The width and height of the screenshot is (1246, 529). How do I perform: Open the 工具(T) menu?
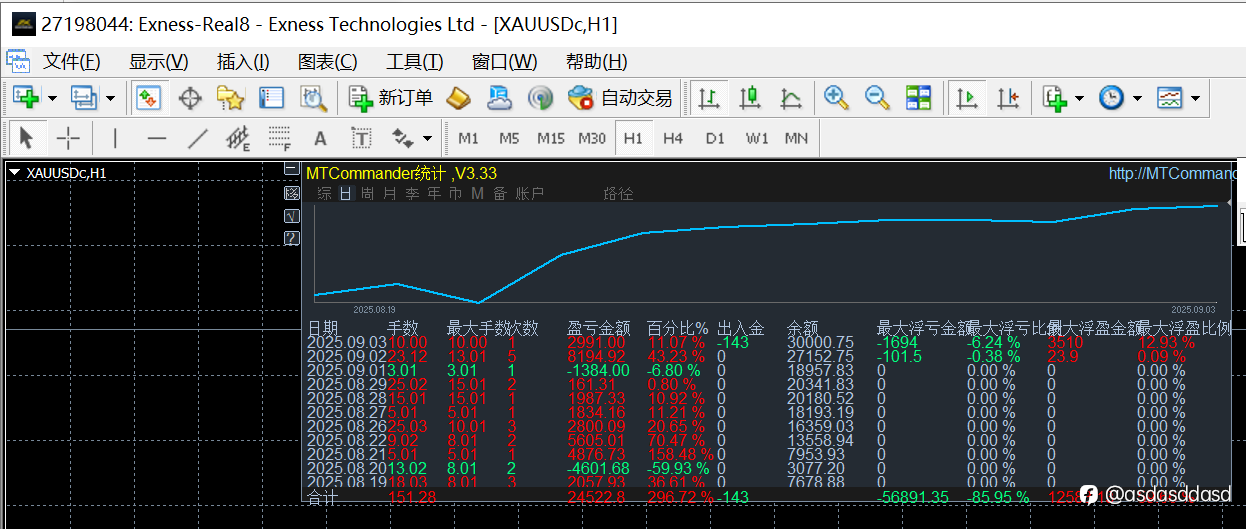[414, 61]
